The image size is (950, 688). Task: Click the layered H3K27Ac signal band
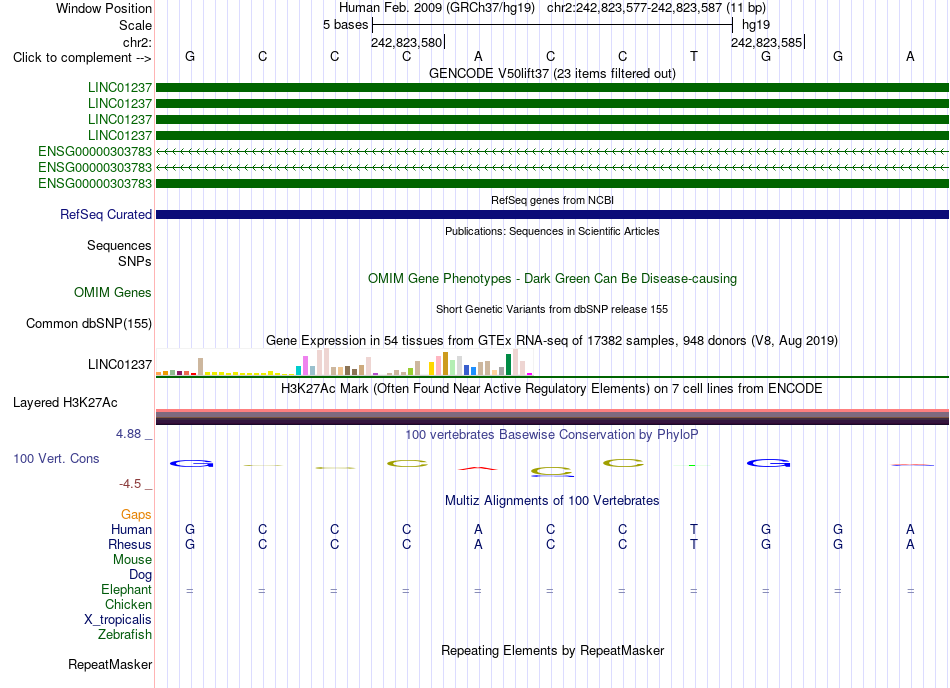552,417
